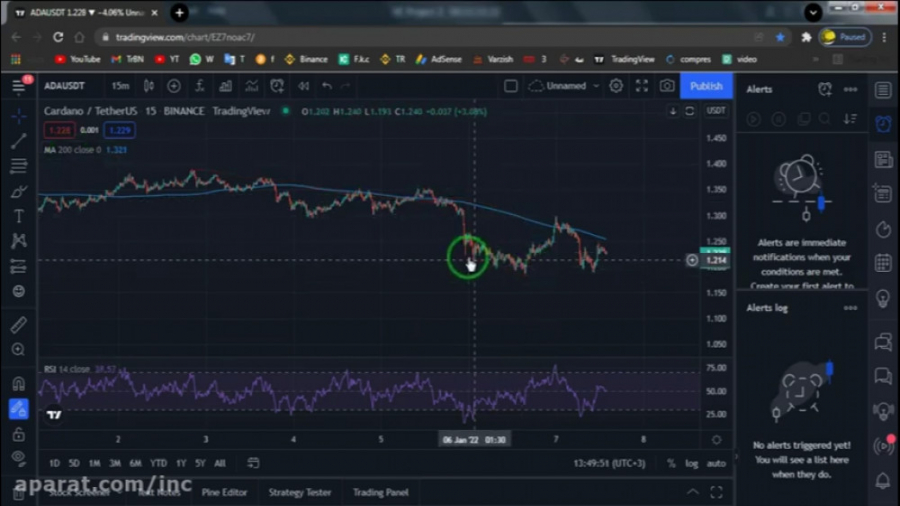The height and width of the screenshot is (506, 900).
Task: Click the red 1.228 sell price button
Action: click(59, 130)
